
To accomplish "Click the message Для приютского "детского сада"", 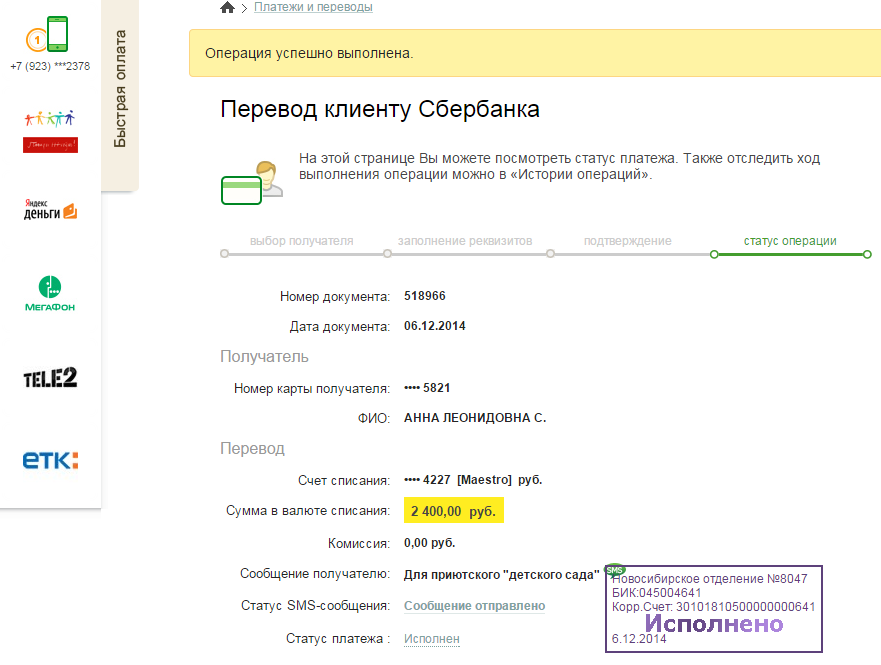I will tap(502, 575).
